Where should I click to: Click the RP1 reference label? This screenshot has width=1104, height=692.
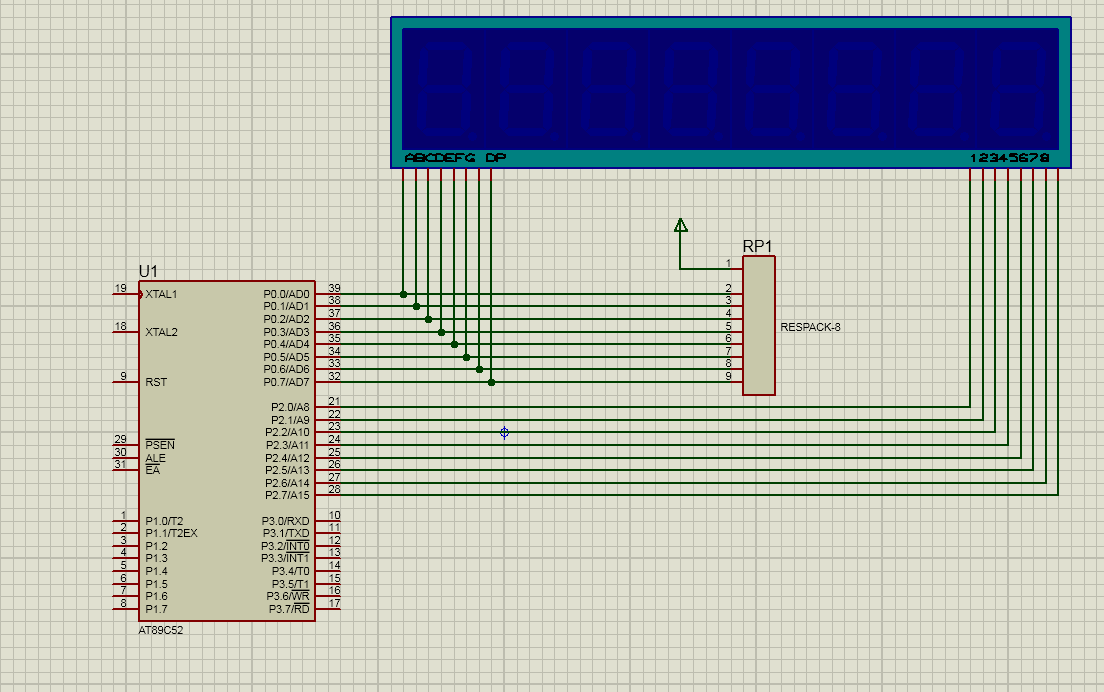758,246
